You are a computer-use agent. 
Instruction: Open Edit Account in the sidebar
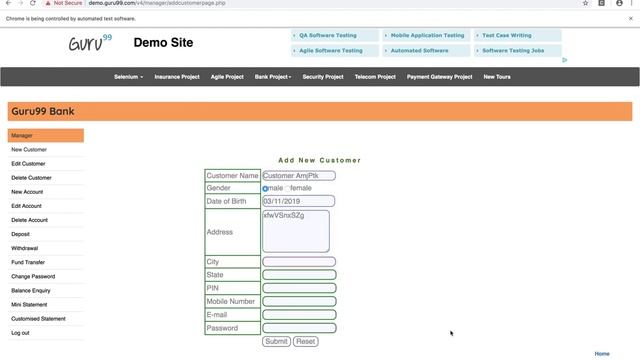(x=26, y=206)
